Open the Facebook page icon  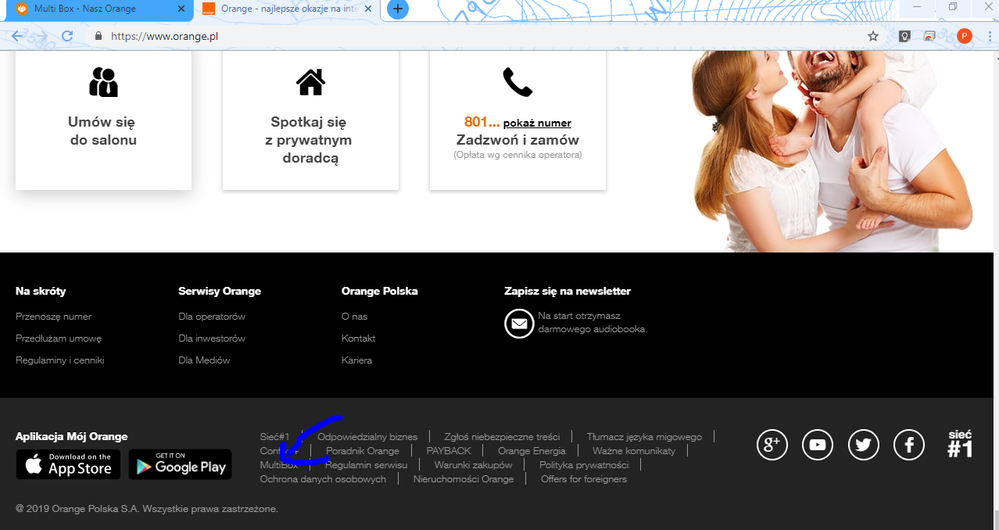tap(909, 445)
